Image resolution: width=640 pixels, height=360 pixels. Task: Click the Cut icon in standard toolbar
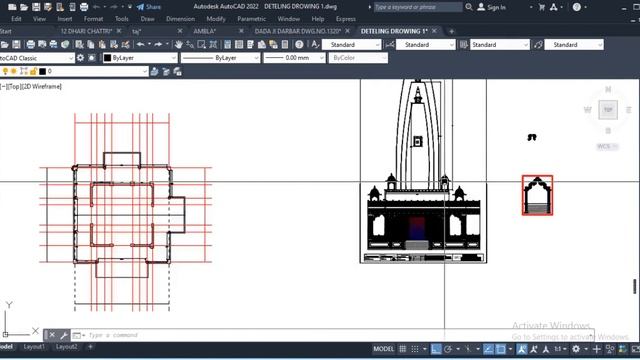(80, 44)
